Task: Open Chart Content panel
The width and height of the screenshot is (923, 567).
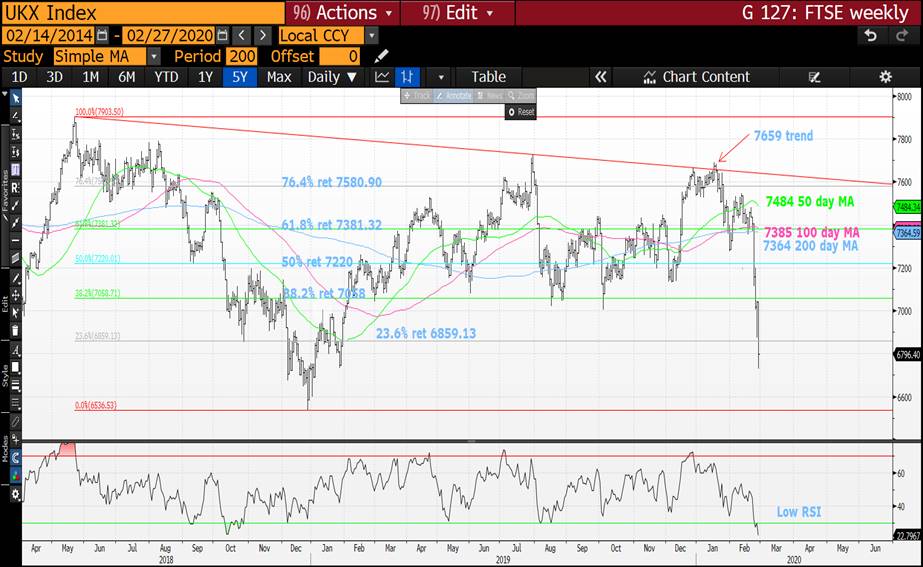Action: [697, 77]
